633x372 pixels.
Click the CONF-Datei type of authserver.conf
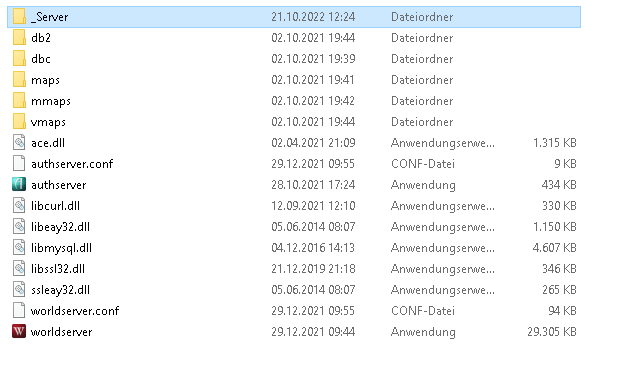coord(423,164)
